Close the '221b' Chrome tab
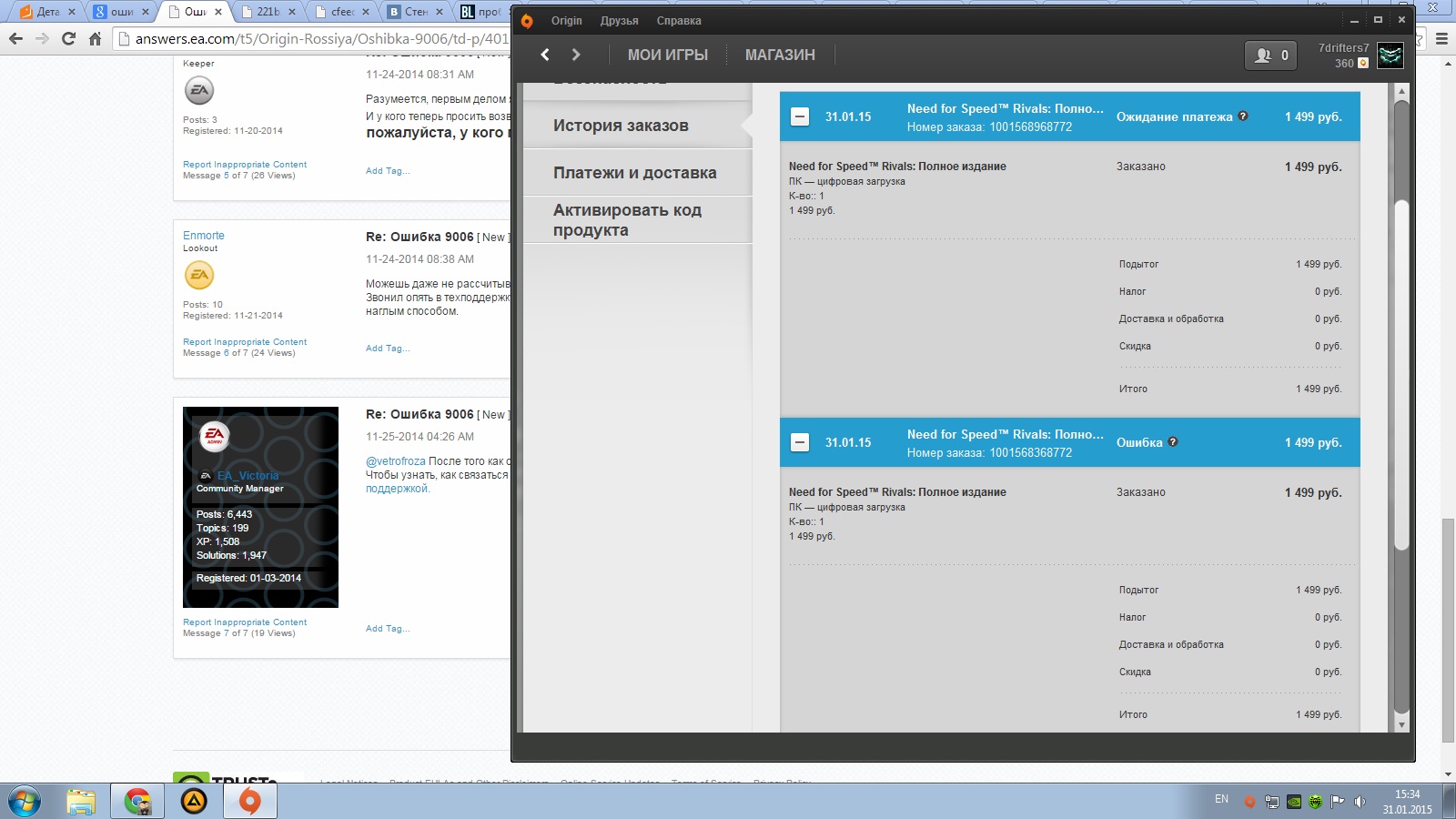Image resolution: width=1456 pixels, height=819 pixels. (x=291, y=12)
